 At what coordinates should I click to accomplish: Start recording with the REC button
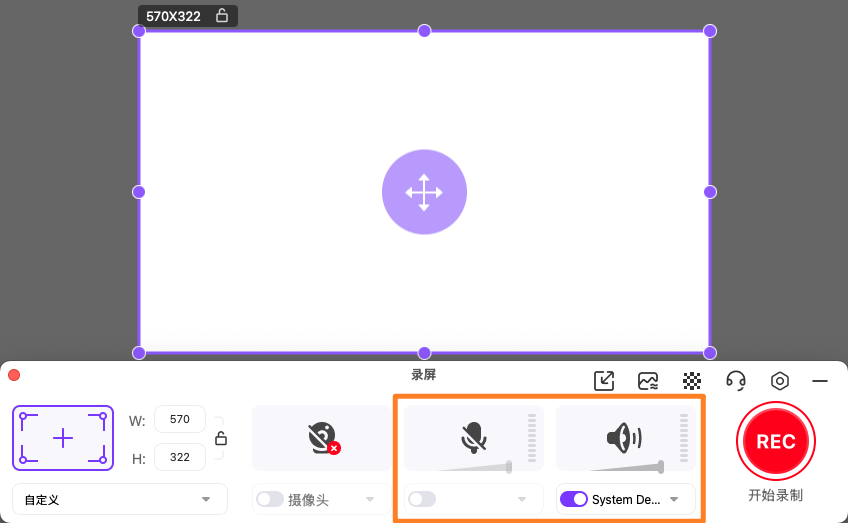[776, 441]
